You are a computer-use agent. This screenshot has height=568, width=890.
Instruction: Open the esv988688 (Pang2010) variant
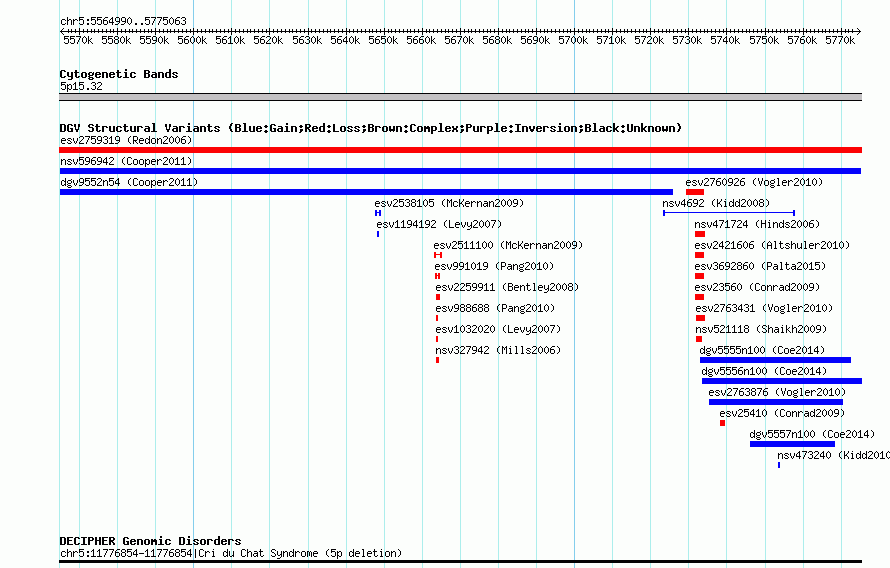click(x=495, y=308)
